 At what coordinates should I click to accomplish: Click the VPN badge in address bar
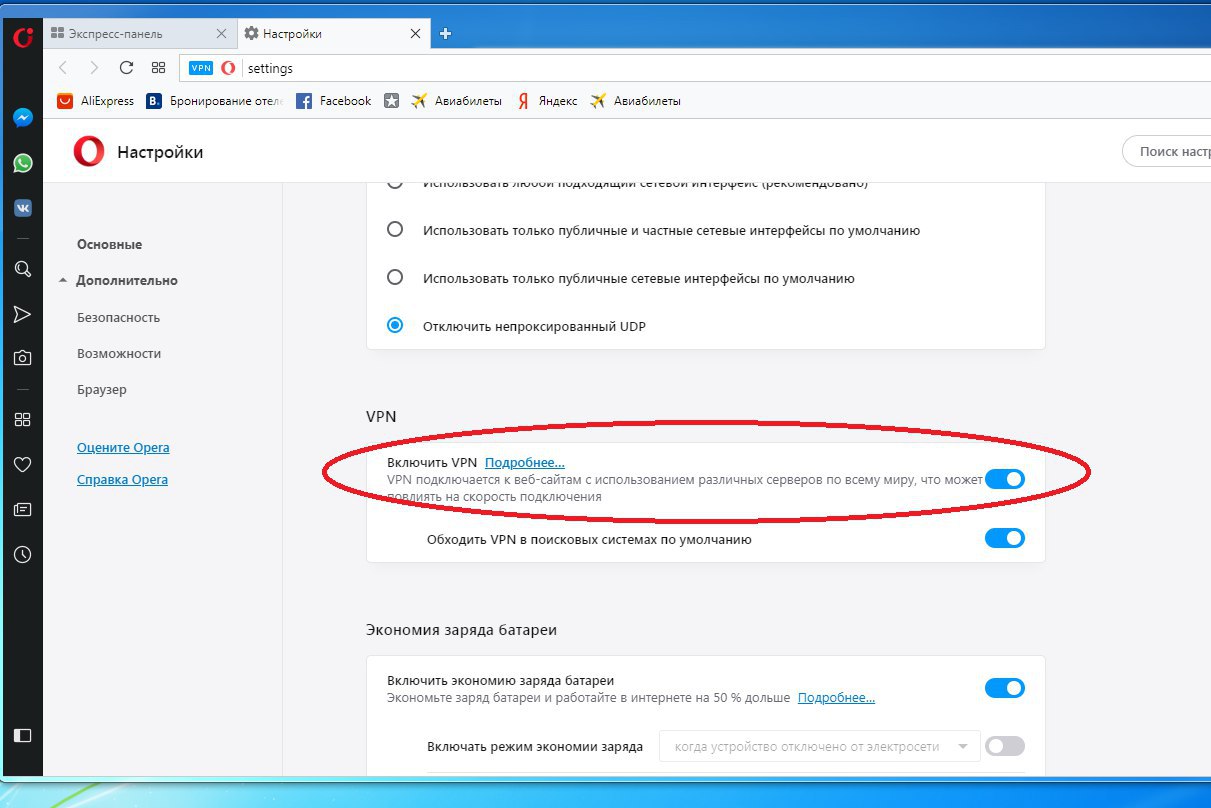click(201, 68)
